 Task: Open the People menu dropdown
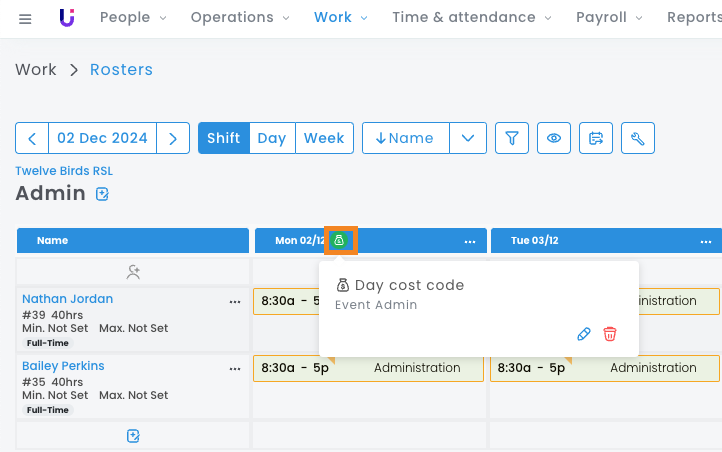coord(133,18)
